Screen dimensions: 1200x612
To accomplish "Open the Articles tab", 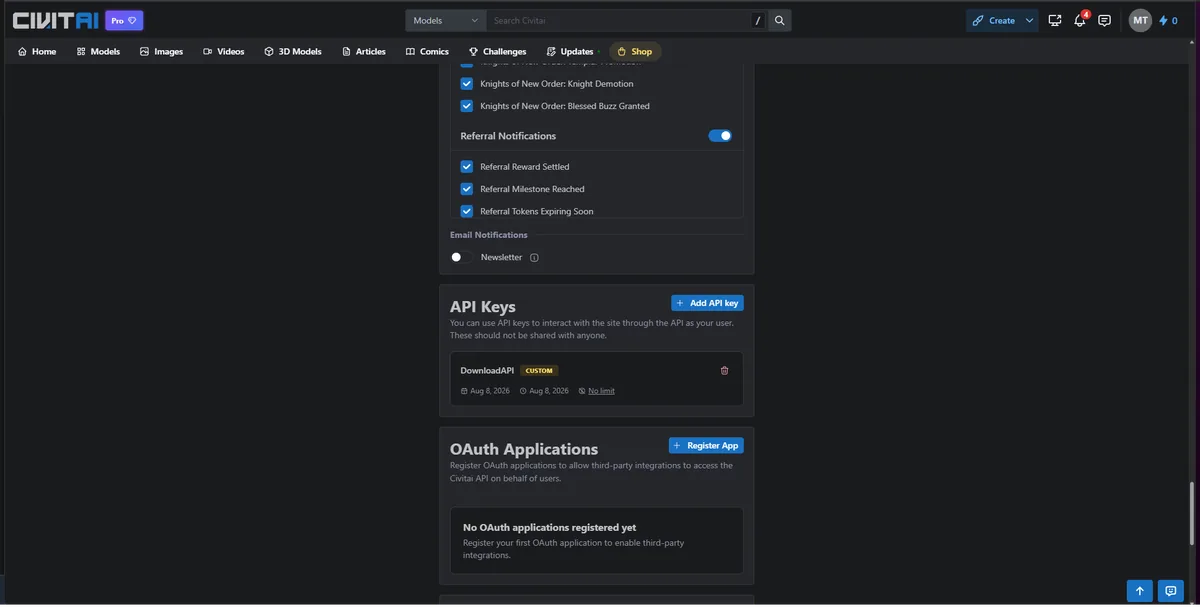I will [x=364, y=51].
